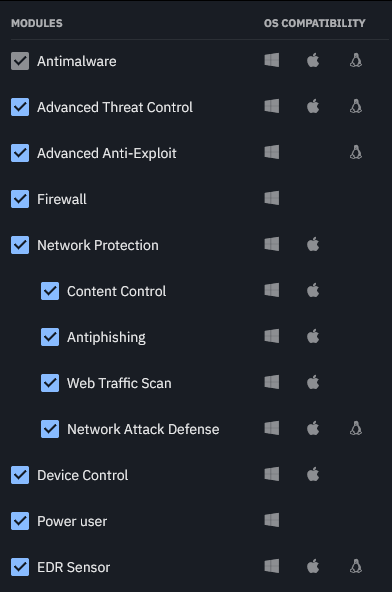Click the MODULES column header
Screen dimensions: 392x592
37,23
